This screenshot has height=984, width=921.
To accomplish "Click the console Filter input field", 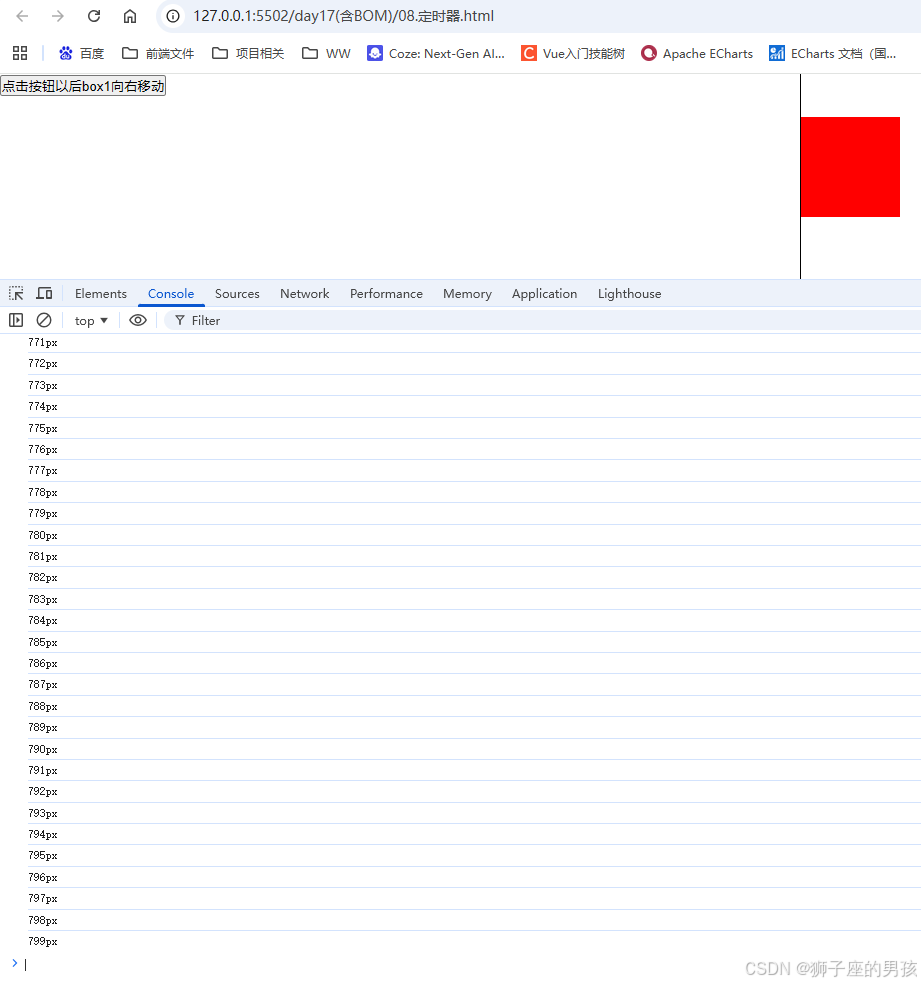I will (543, 321).
